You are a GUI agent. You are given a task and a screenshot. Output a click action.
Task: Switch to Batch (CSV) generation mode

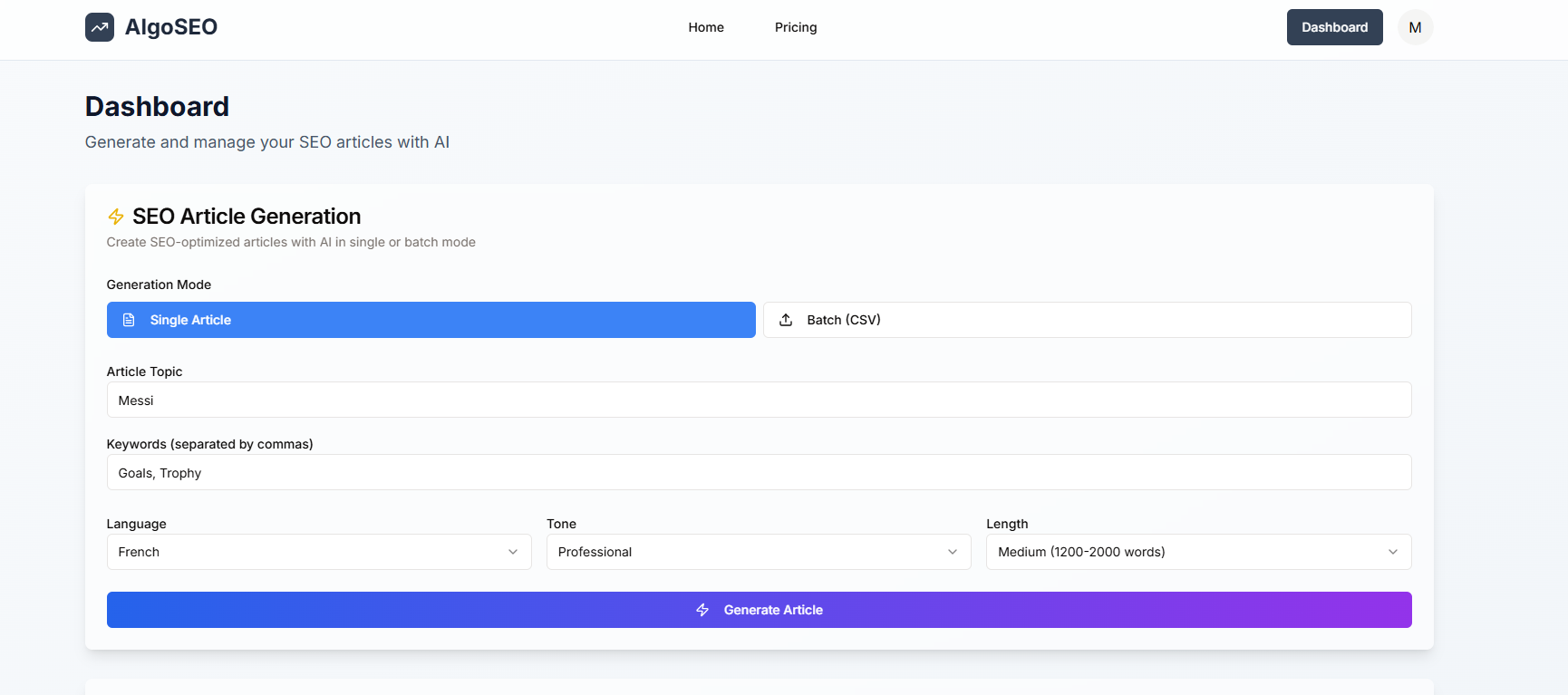(1088, 320)
